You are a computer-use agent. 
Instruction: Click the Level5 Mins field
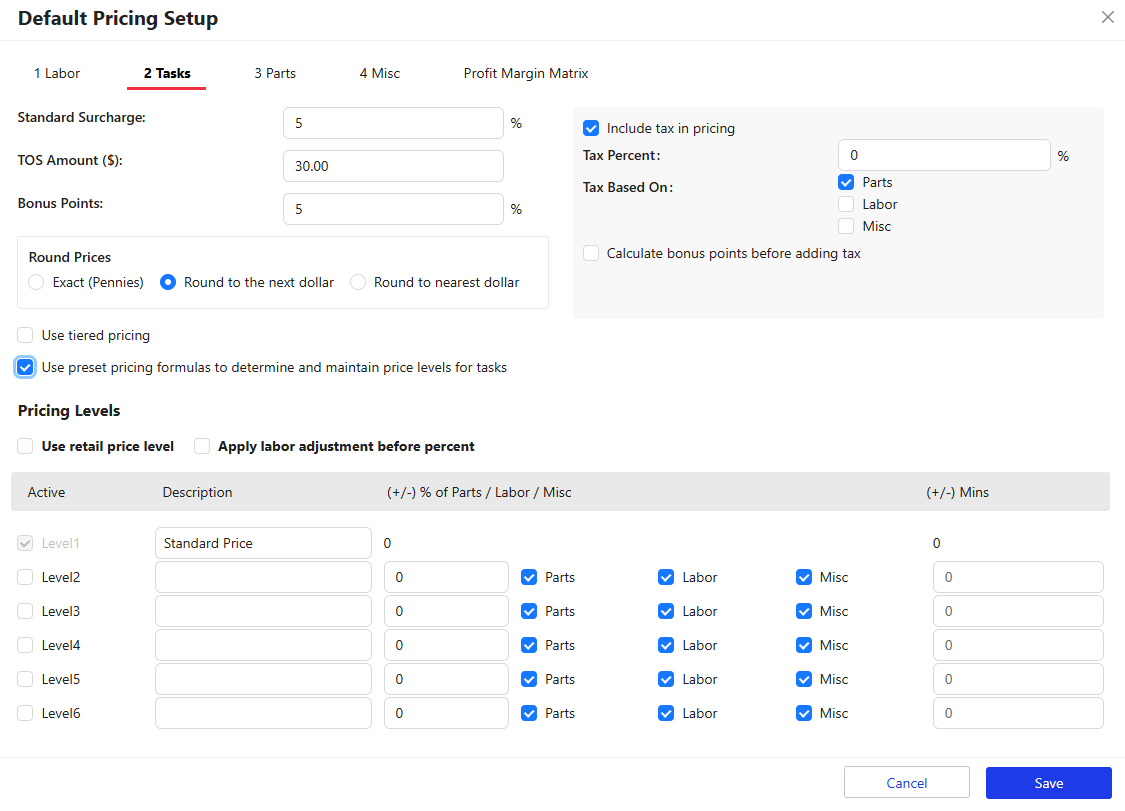coord(1018,679)
